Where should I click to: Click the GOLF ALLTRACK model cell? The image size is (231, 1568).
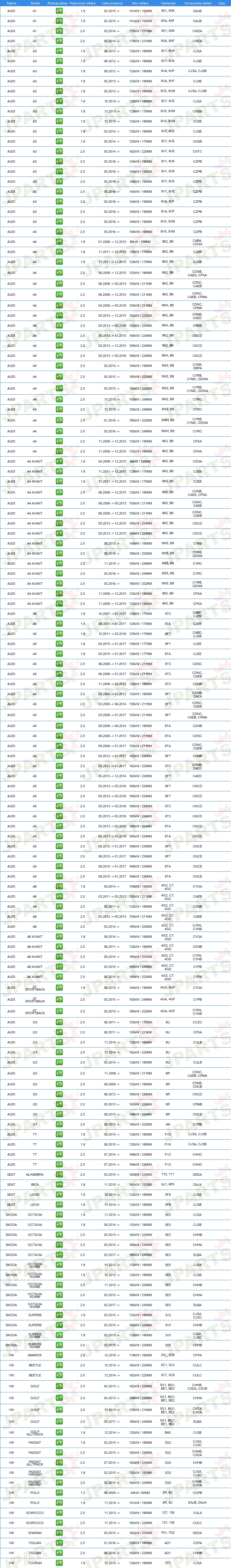pos(35,1432)
